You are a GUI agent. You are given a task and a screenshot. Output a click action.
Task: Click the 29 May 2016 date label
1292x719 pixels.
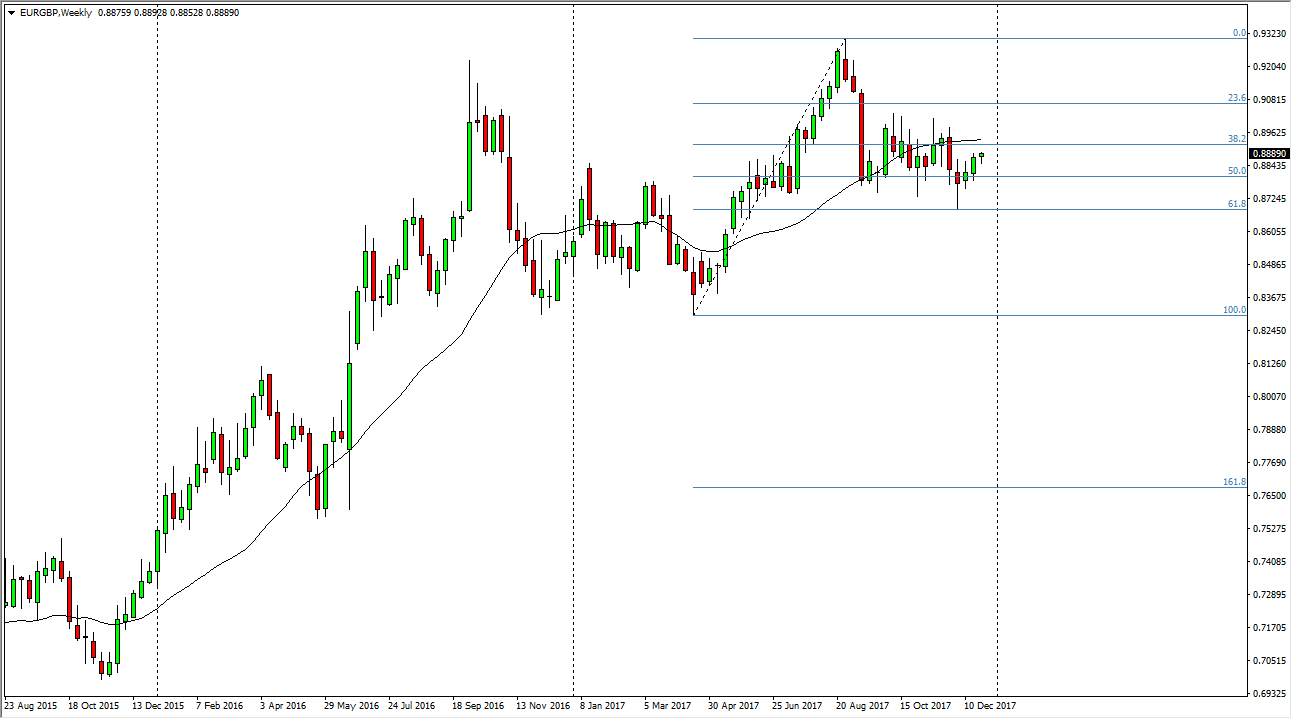[x=352, y=706]
